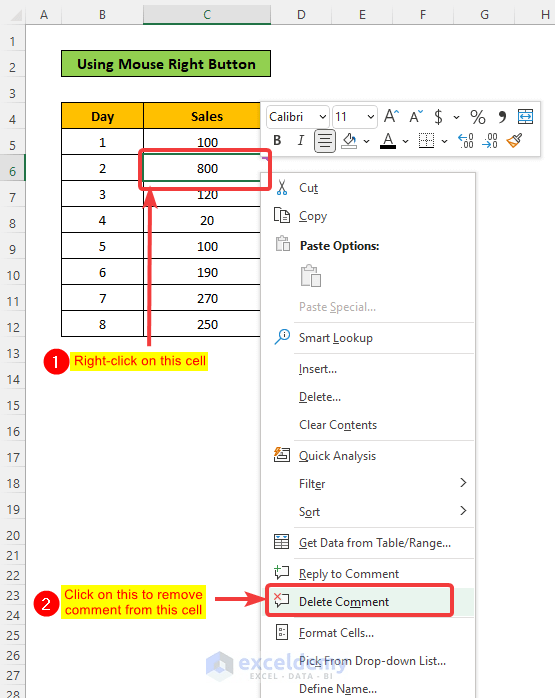Select Reply to Comment entry

coord(368,574)
